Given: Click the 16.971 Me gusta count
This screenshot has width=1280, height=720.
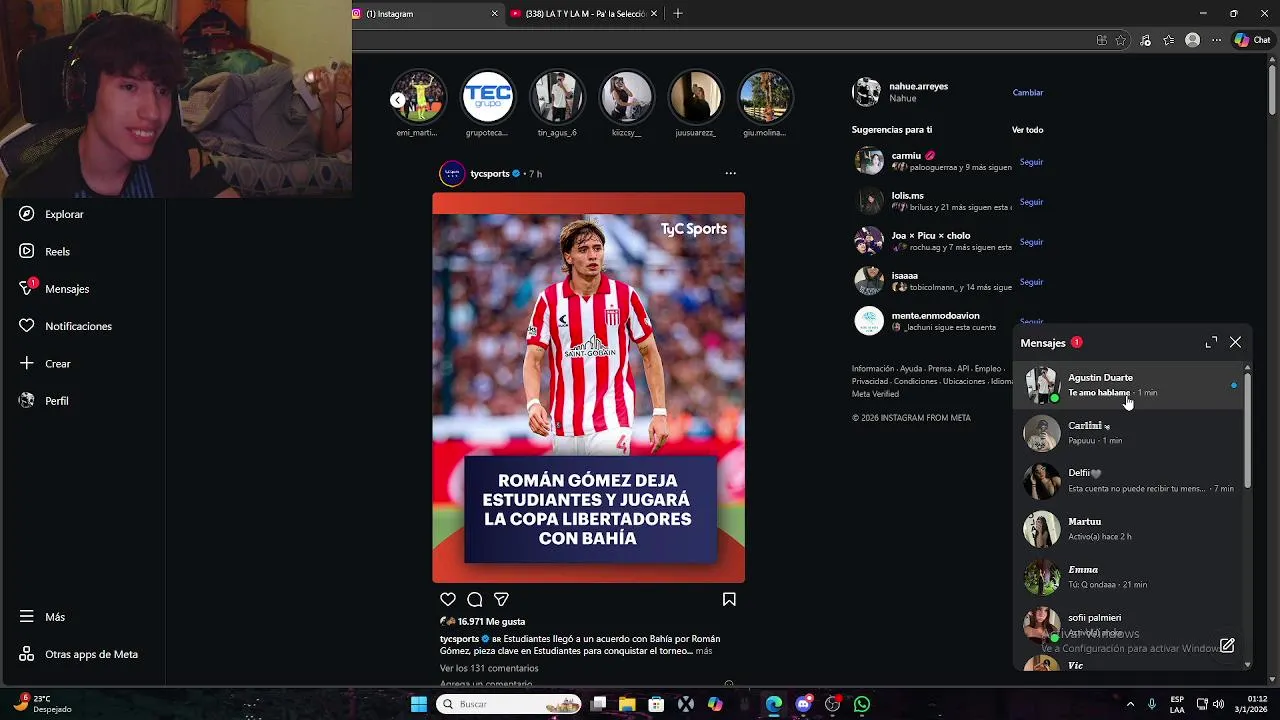Looking at the screenshot, I should point(491,622).
